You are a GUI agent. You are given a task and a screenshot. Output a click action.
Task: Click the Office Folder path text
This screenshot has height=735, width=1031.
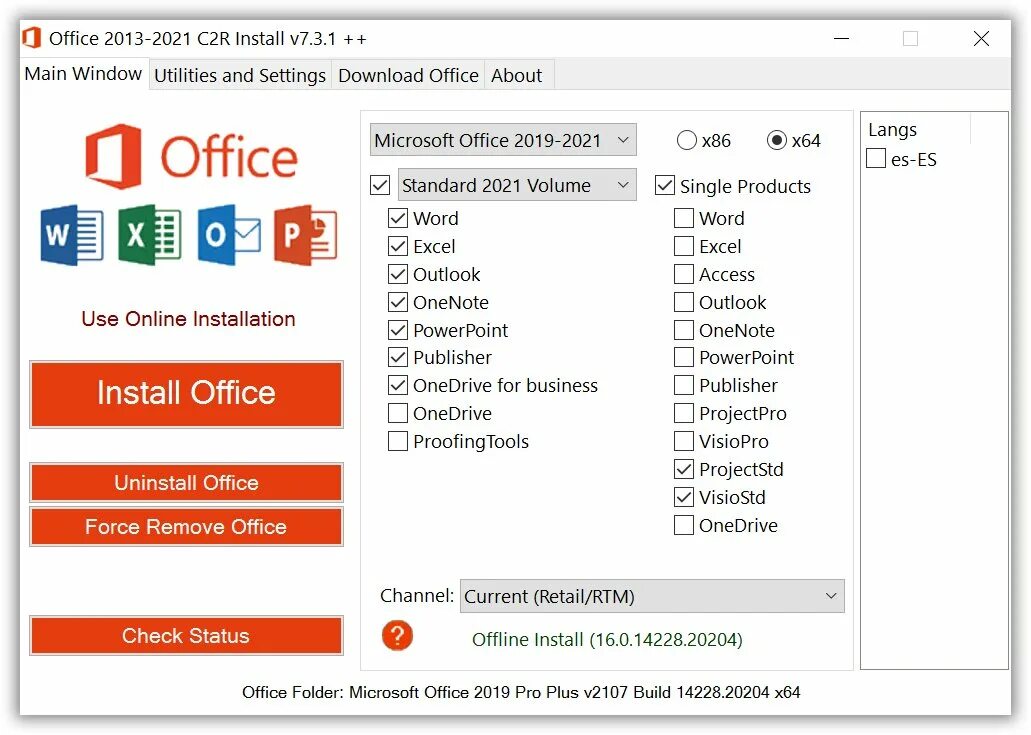(x=521, y=692)
